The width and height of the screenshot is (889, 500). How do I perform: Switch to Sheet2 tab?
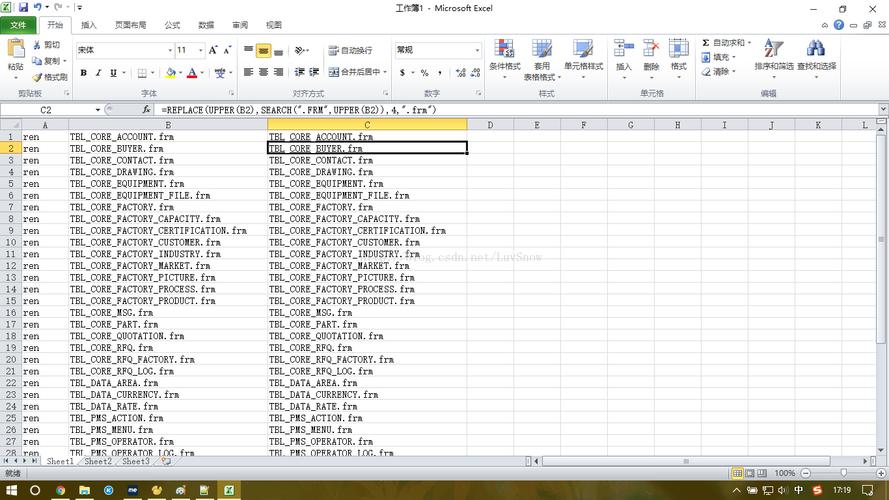tap(98, 461)
